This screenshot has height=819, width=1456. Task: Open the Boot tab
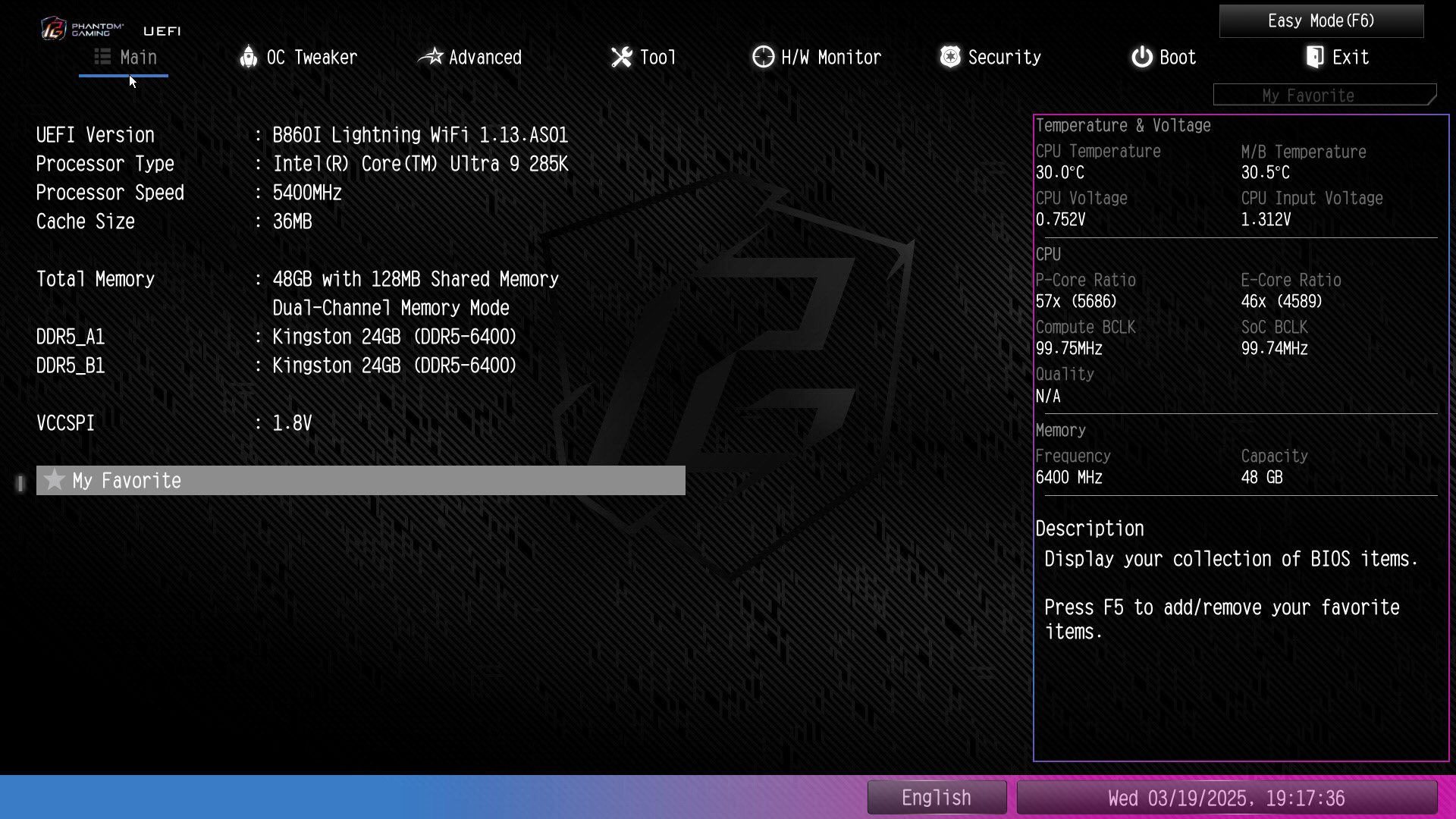[1163, 58]
